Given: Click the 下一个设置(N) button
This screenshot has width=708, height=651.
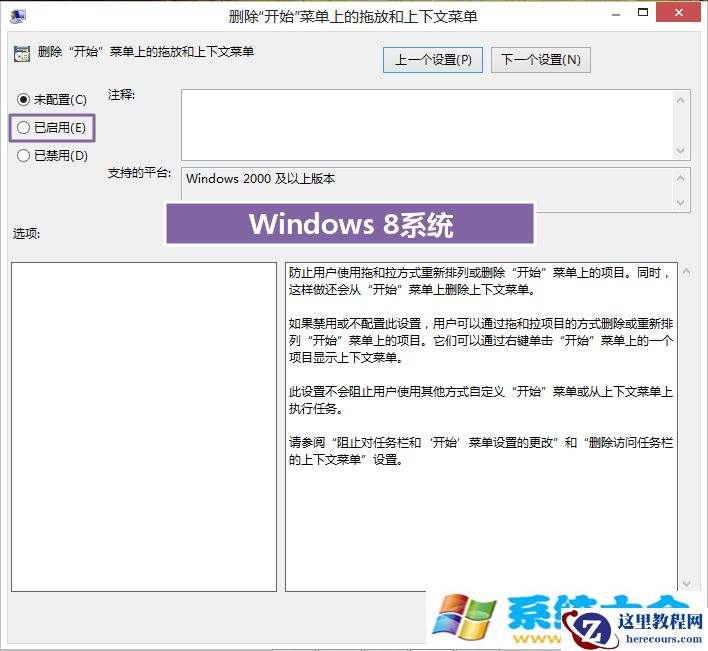Looking at the screenshot, I should [540, 60].
